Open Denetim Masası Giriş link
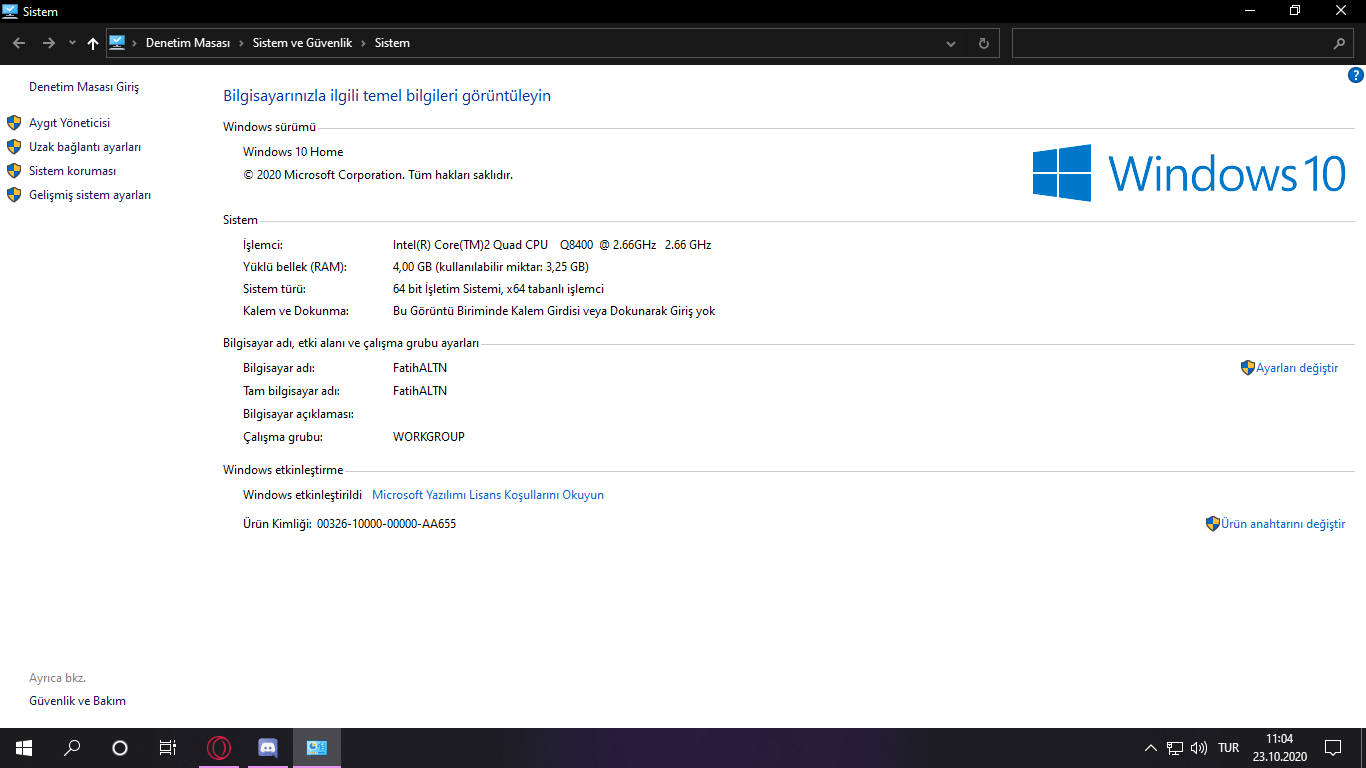Screen dimensions: 1366x768 coord(84,87)
